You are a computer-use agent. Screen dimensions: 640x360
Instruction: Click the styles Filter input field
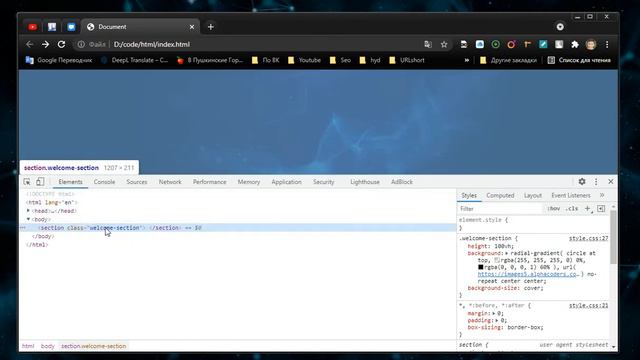(x=500, y=209)
